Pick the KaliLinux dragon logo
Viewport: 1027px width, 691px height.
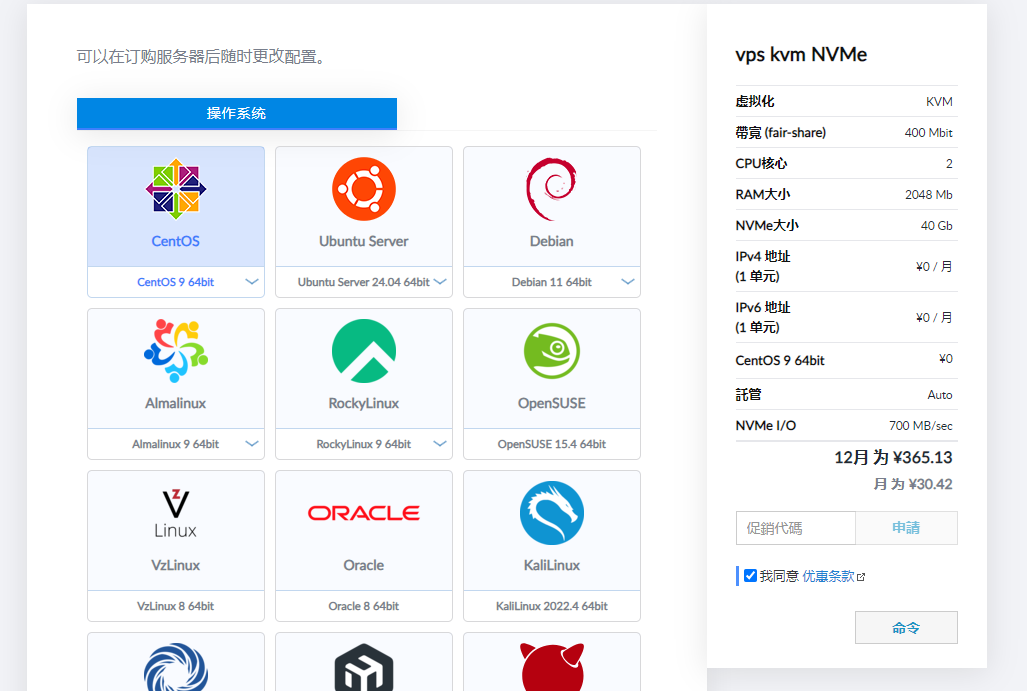551,513
